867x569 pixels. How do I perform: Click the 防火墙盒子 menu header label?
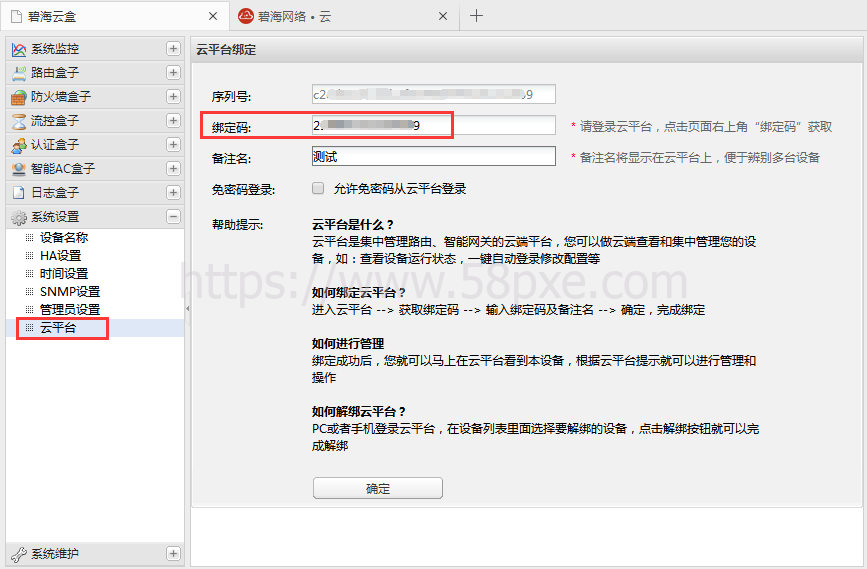coord(61,97)
